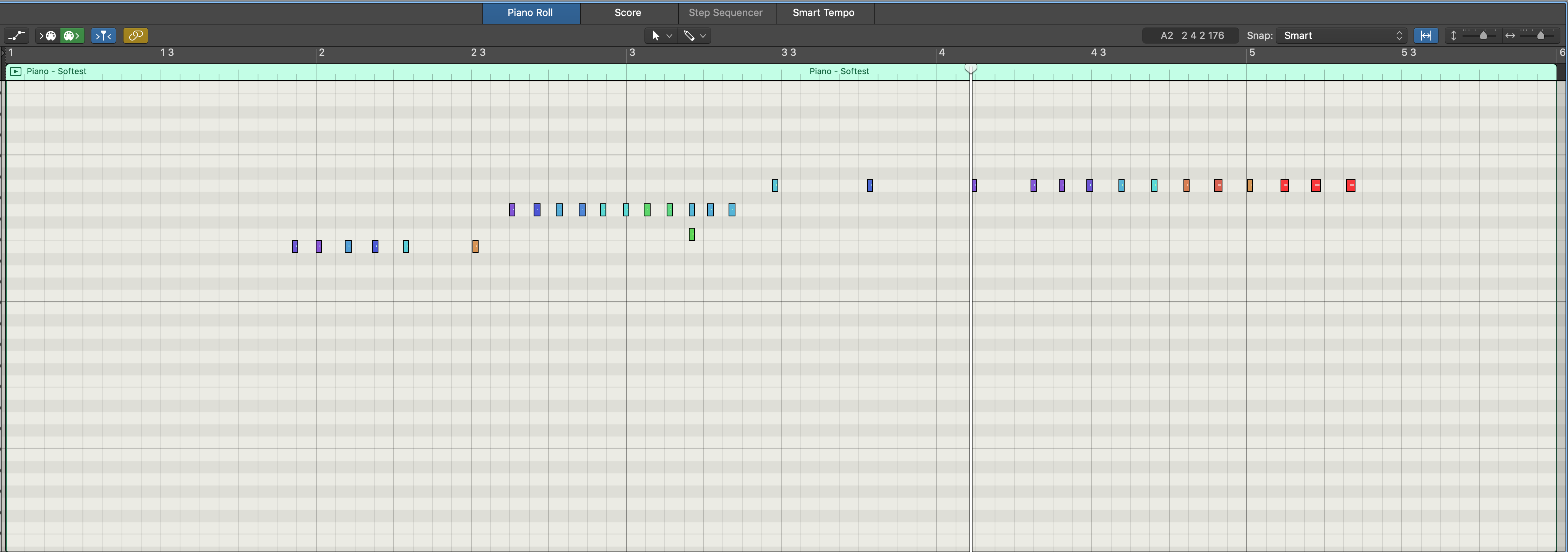Switch to the Smart Tempo tab
The image size is (1568, 552).
[x=823, y=13]
